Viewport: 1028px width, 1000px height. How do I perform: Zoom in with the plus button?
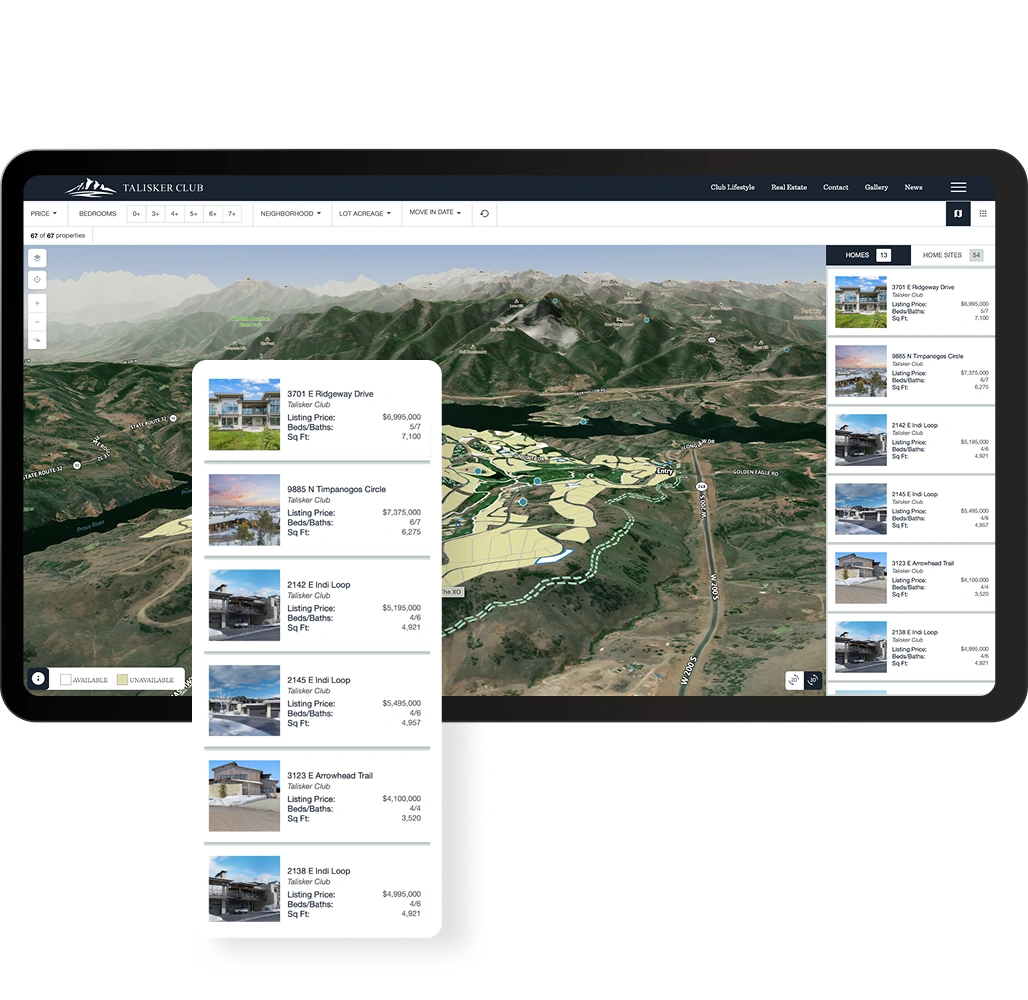coord(37,303)
